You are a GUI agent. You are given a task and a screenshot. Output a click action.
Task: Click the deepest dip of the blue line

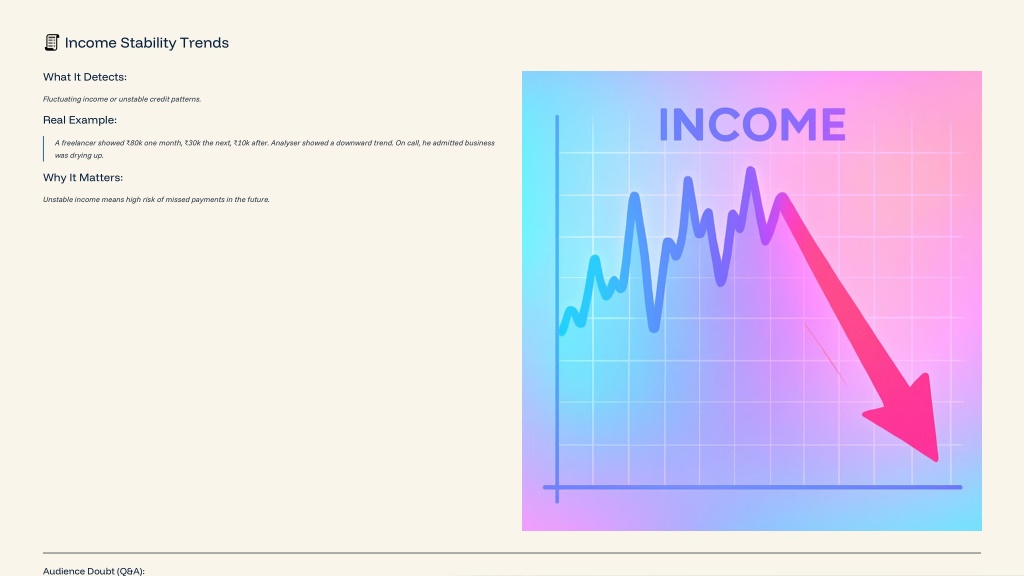pyautogui.click(x=654, y=327)
